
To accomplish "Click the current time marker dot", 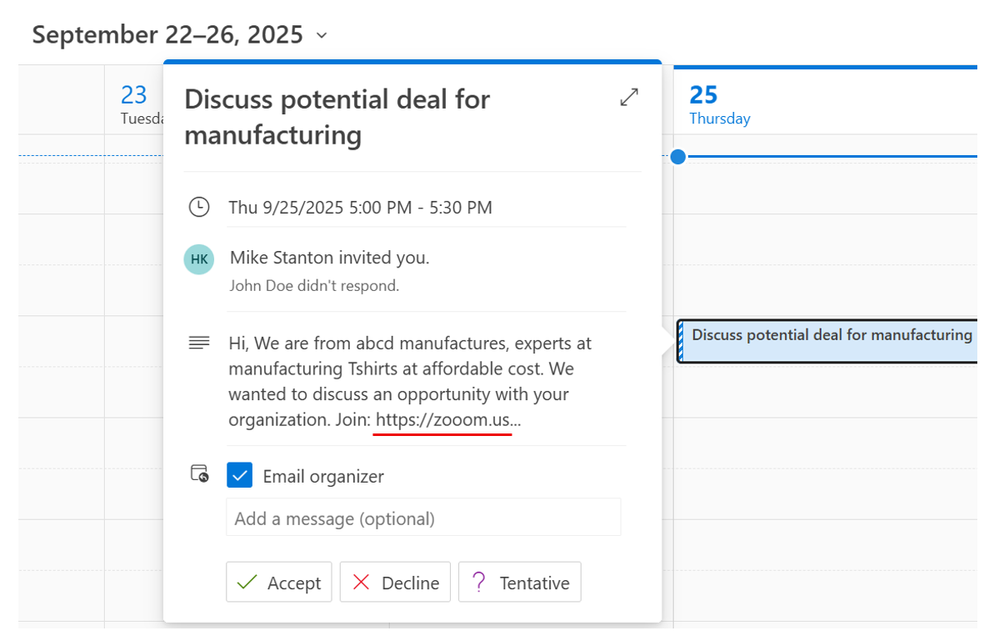I will [x=679, y=157].
